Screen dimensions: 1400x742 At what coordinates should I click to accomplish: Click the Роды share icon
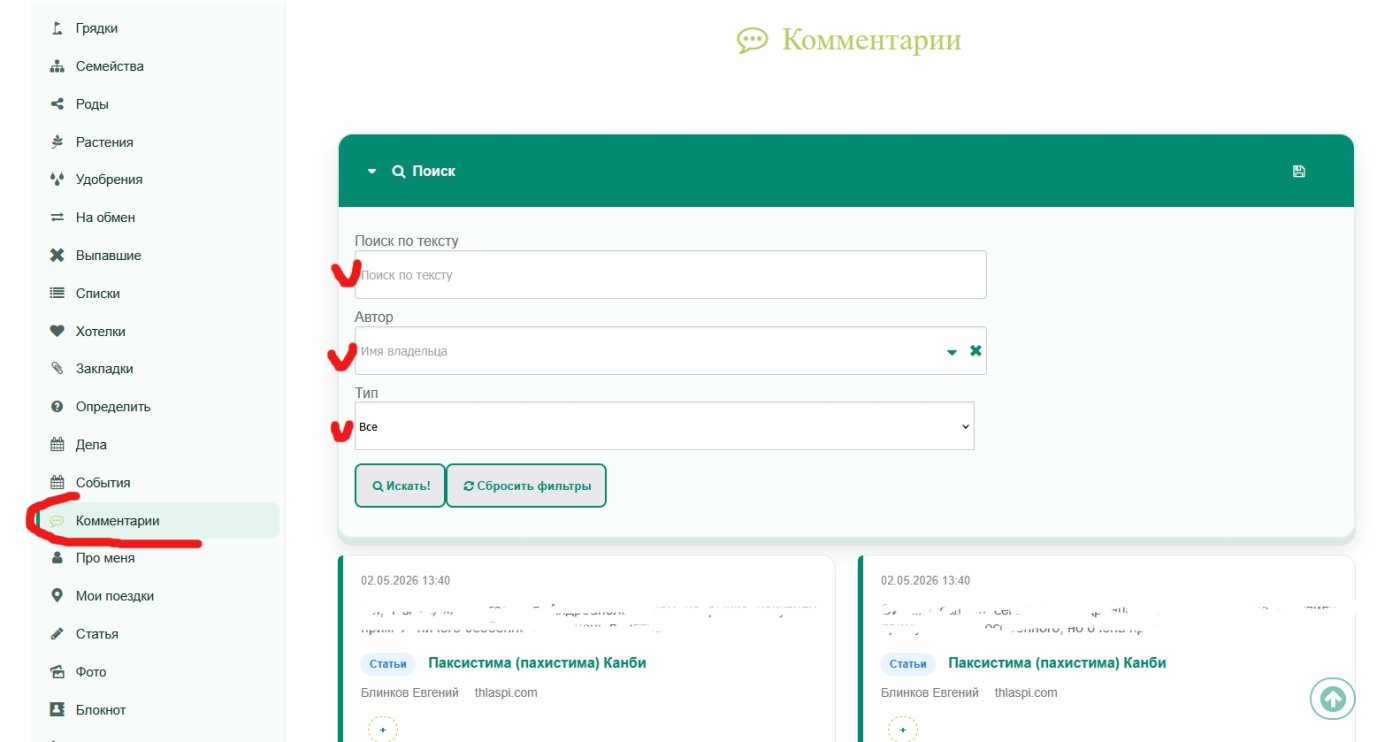[x=57, y=104]
